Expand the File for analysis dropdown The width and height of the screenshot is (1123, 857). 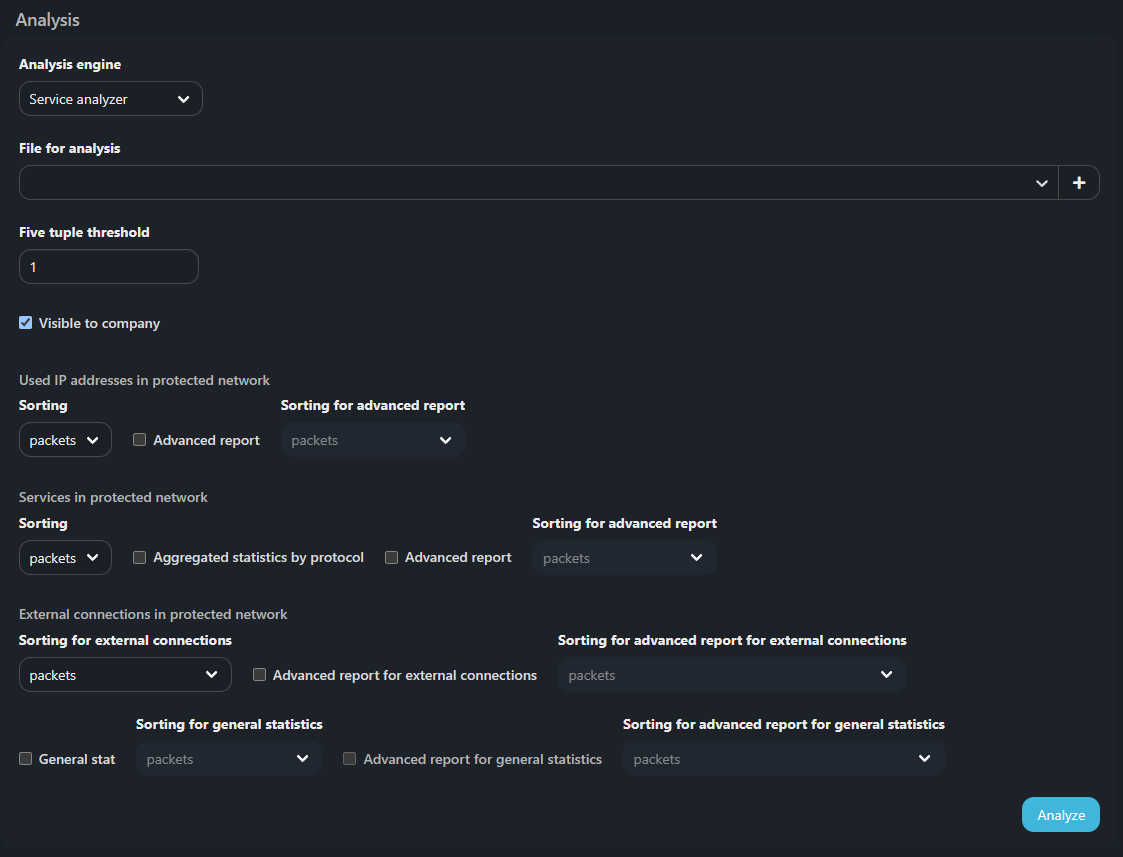pos(538,183)
